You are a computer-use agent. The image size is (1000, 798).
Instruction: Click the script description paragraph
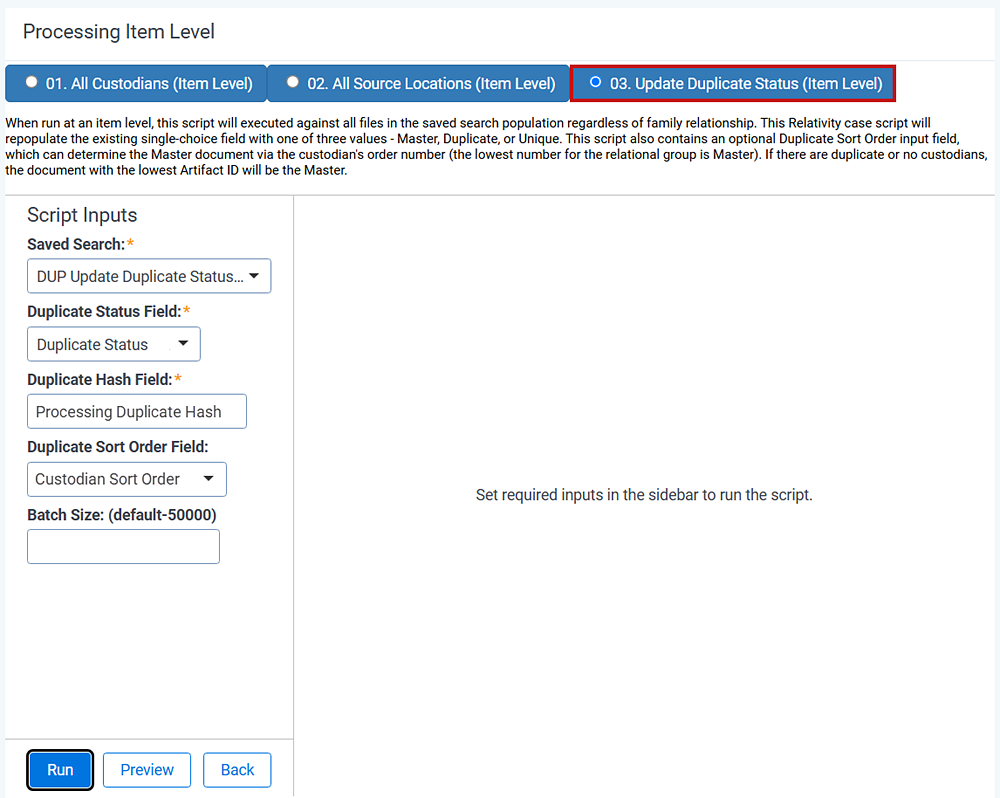pos(497,147)
